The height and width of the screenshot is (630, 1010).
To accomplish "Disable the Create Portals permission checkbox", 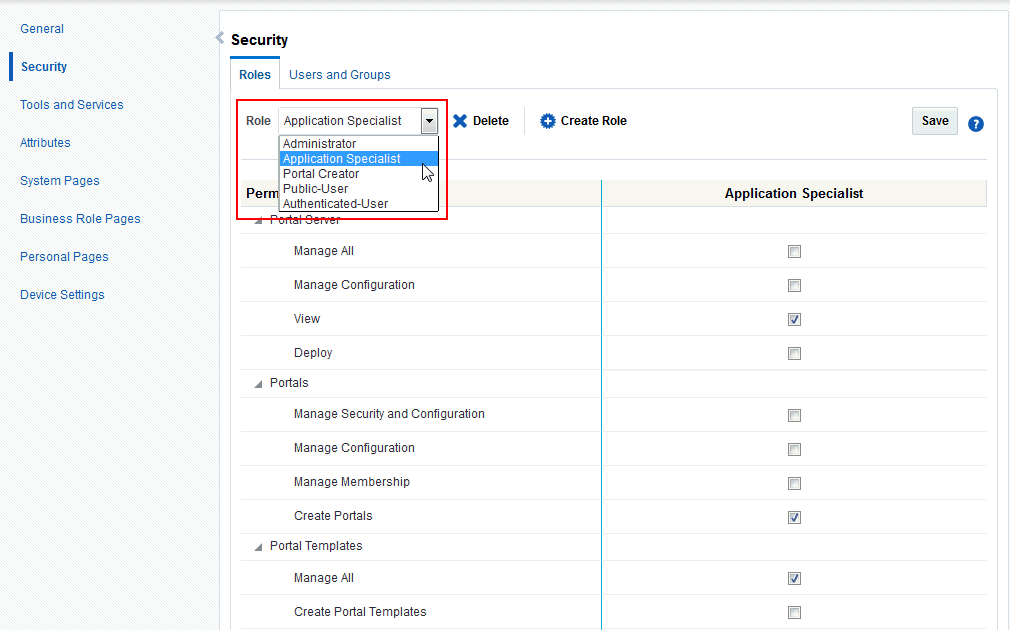I will [794, 517].
